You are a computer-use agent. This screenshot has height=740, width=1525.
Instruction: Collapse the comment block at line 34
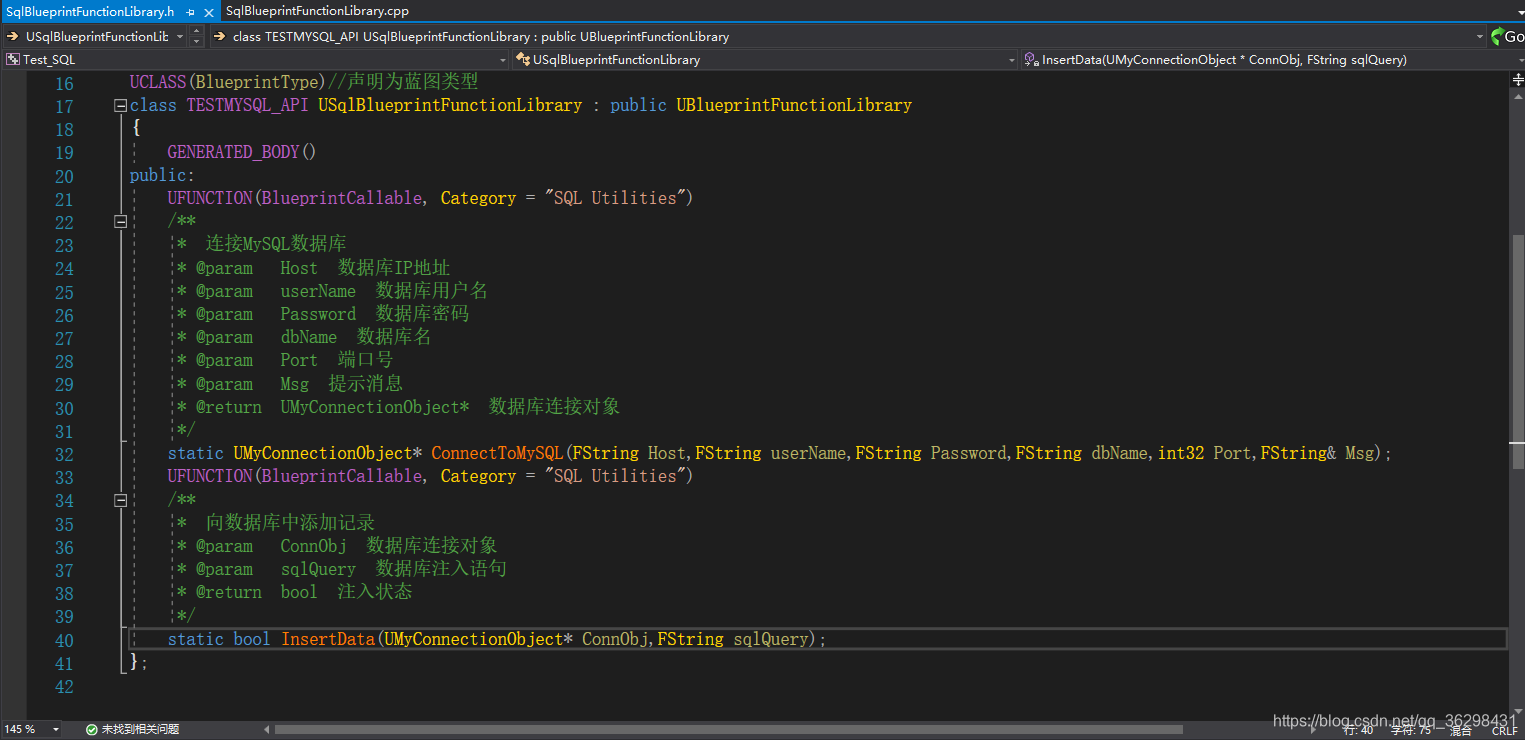coord(119,499)
